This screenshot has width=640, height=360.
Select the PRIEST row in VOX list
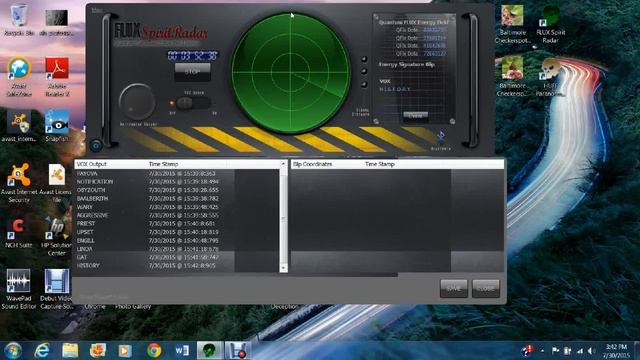tap(155, 224)
